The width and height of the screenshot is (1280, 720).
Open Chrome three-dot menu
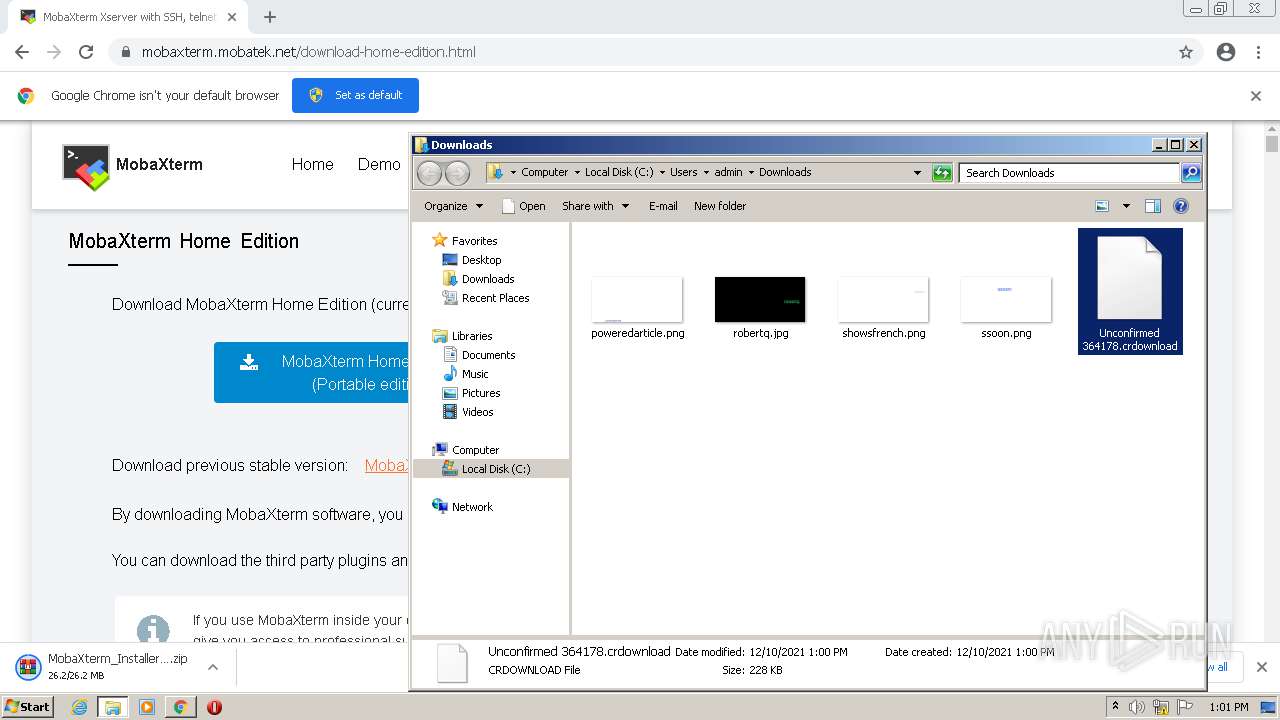click(x=1258, y=52)
